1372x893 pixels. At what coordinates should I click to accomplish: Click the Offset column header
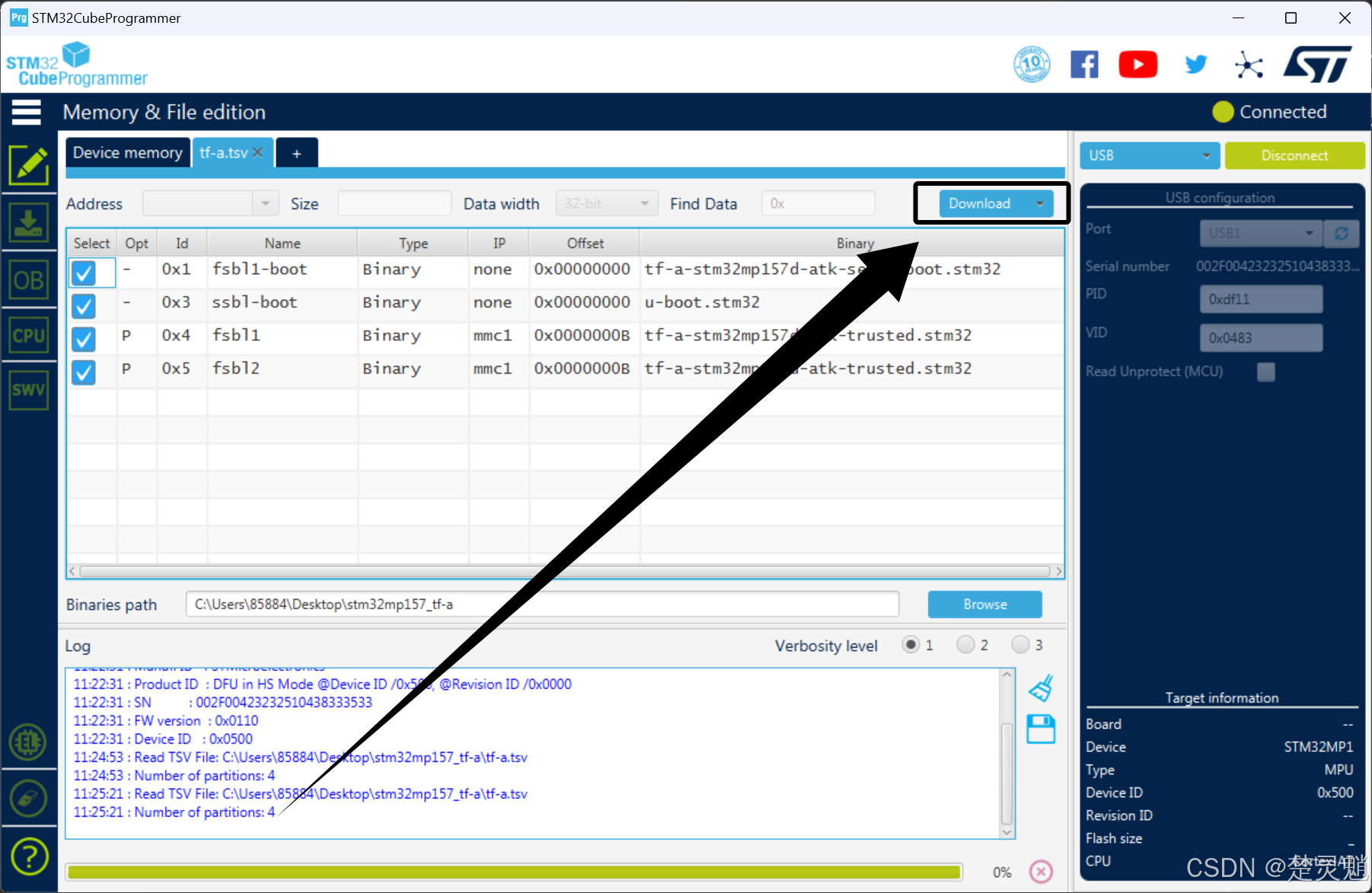pyautogui.click(x=585, y=243)
